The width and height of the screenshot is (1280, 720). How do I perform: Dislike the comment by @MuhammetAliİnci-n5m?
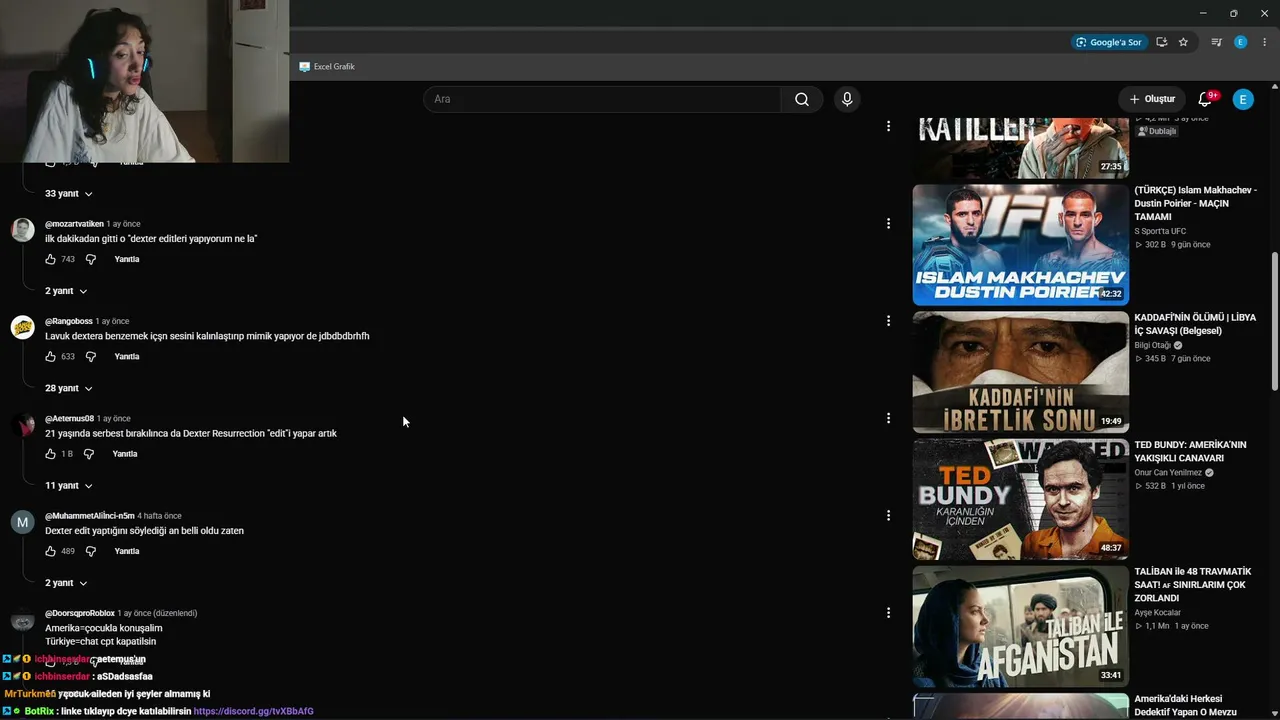pos(90,551)
